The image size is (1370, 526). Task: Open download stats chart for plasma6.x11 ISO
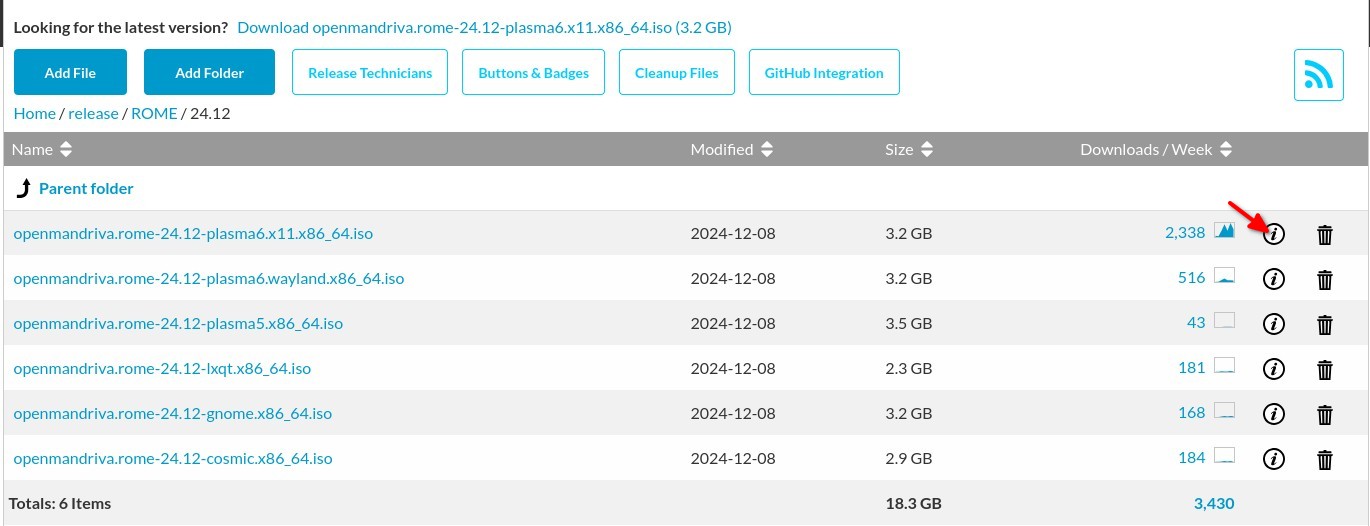coord(1225,231)
